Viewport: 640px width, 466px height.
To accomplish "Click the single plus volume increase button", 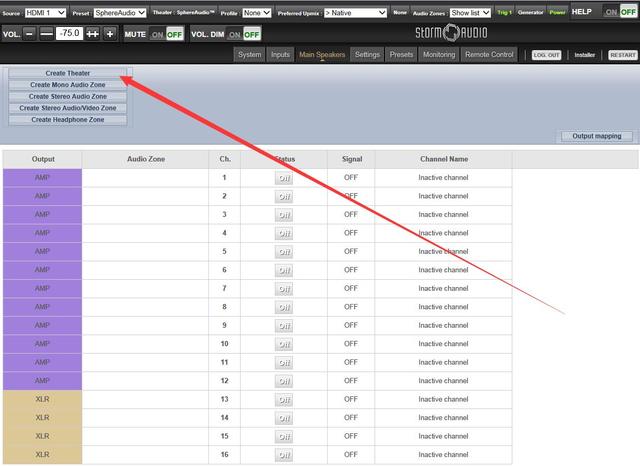I will pyautogui.click(x=109, y=33).
